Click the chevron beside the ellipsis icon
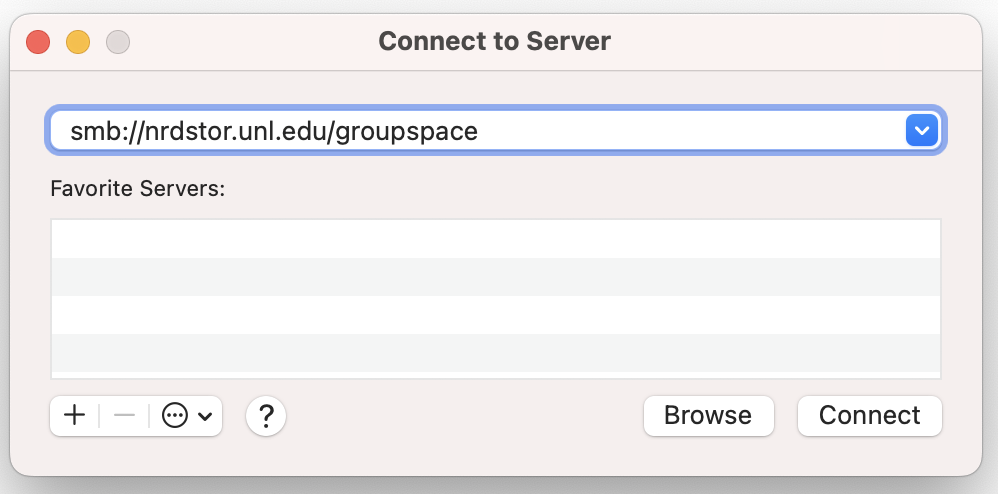 click(x=205, y=417)
